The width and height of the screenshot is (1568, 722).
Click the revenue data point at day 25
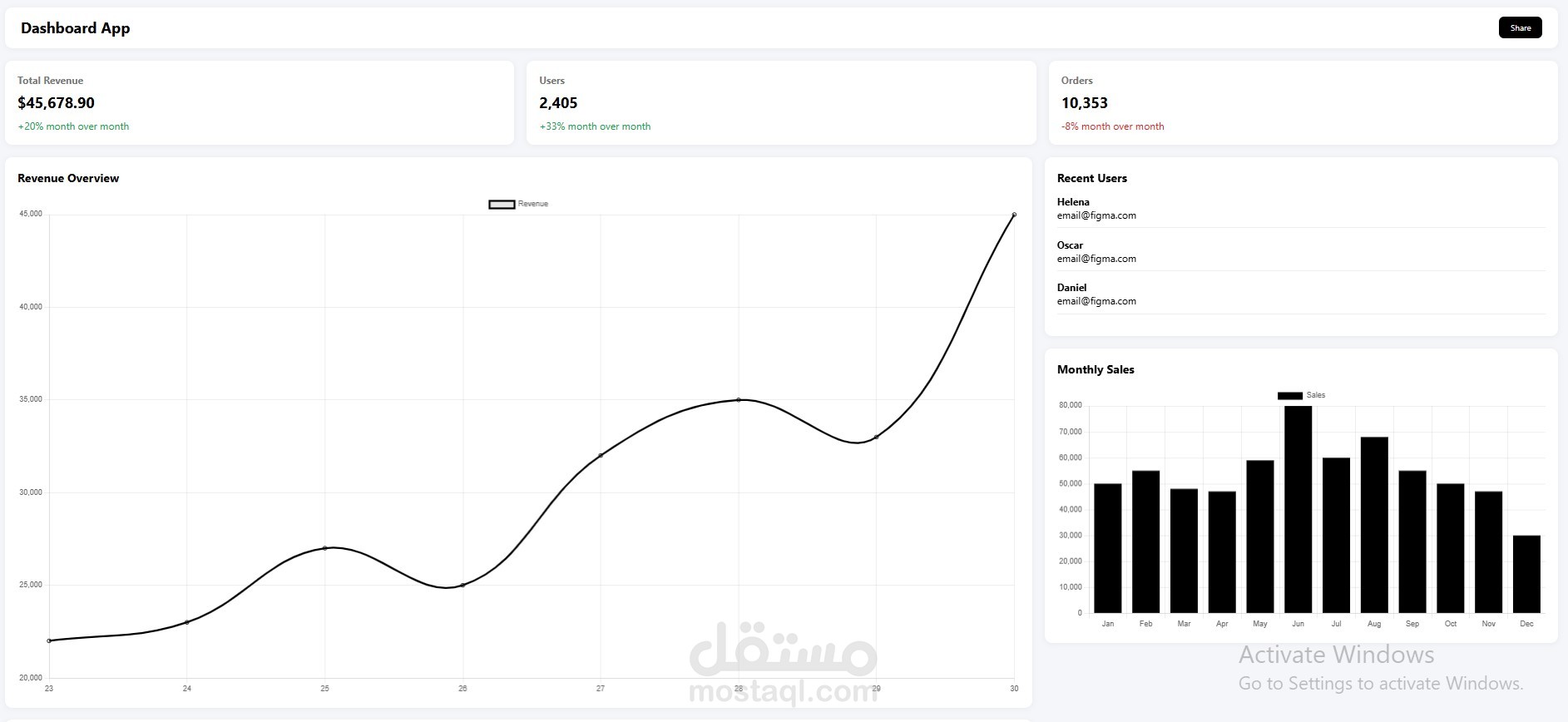(324, 548)
